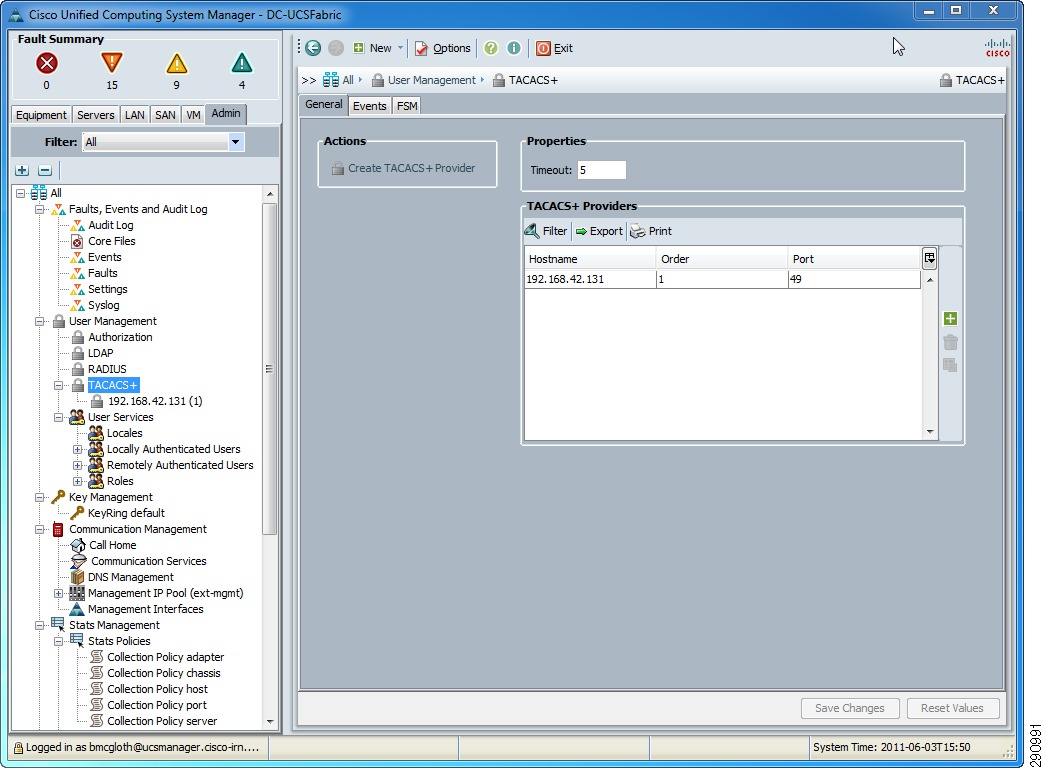
Task: Click the navigation tree vertical scrollbar
Action: (270, 369)
